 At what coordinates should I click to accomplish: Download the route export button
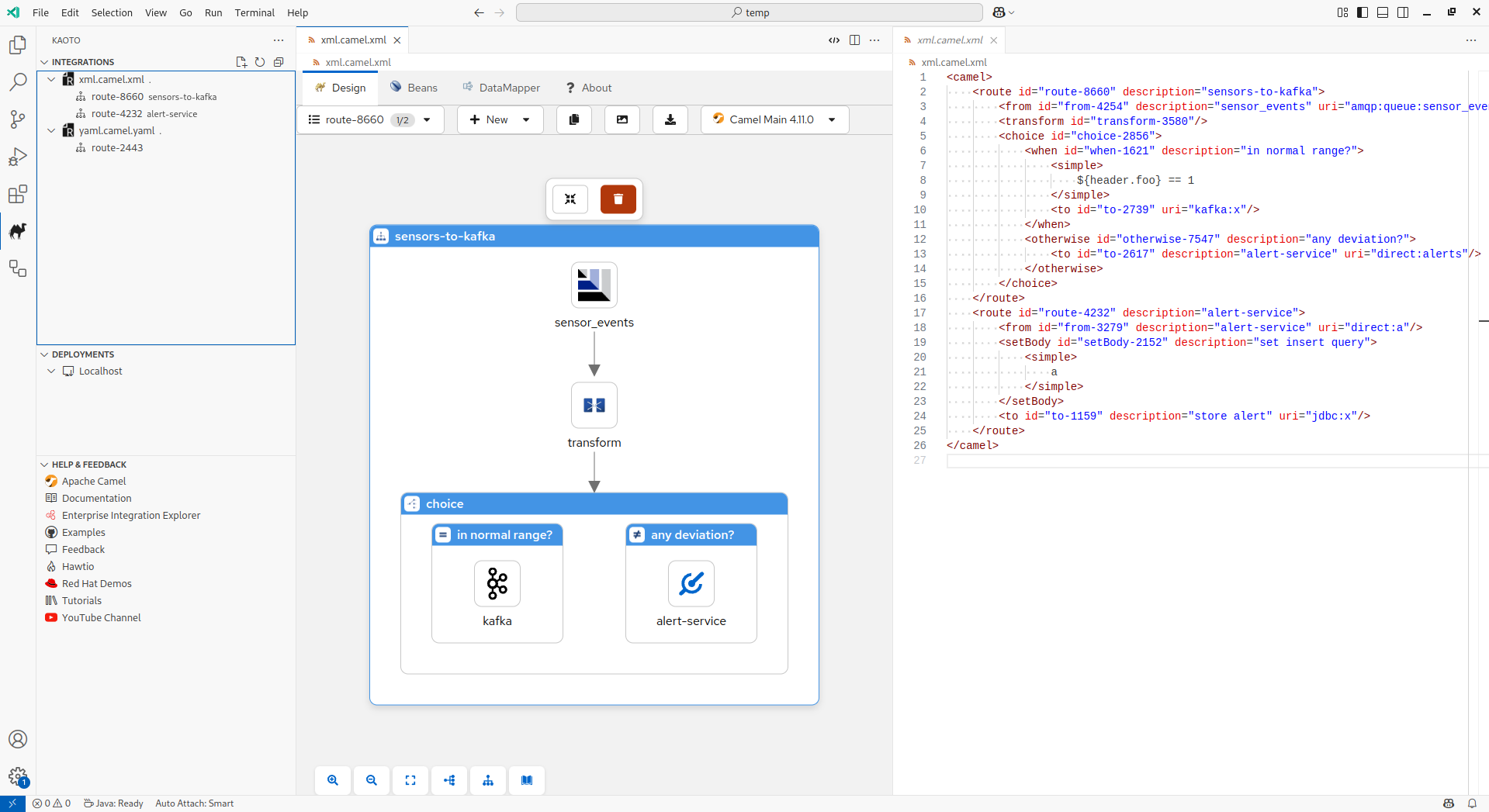point(670,119)
